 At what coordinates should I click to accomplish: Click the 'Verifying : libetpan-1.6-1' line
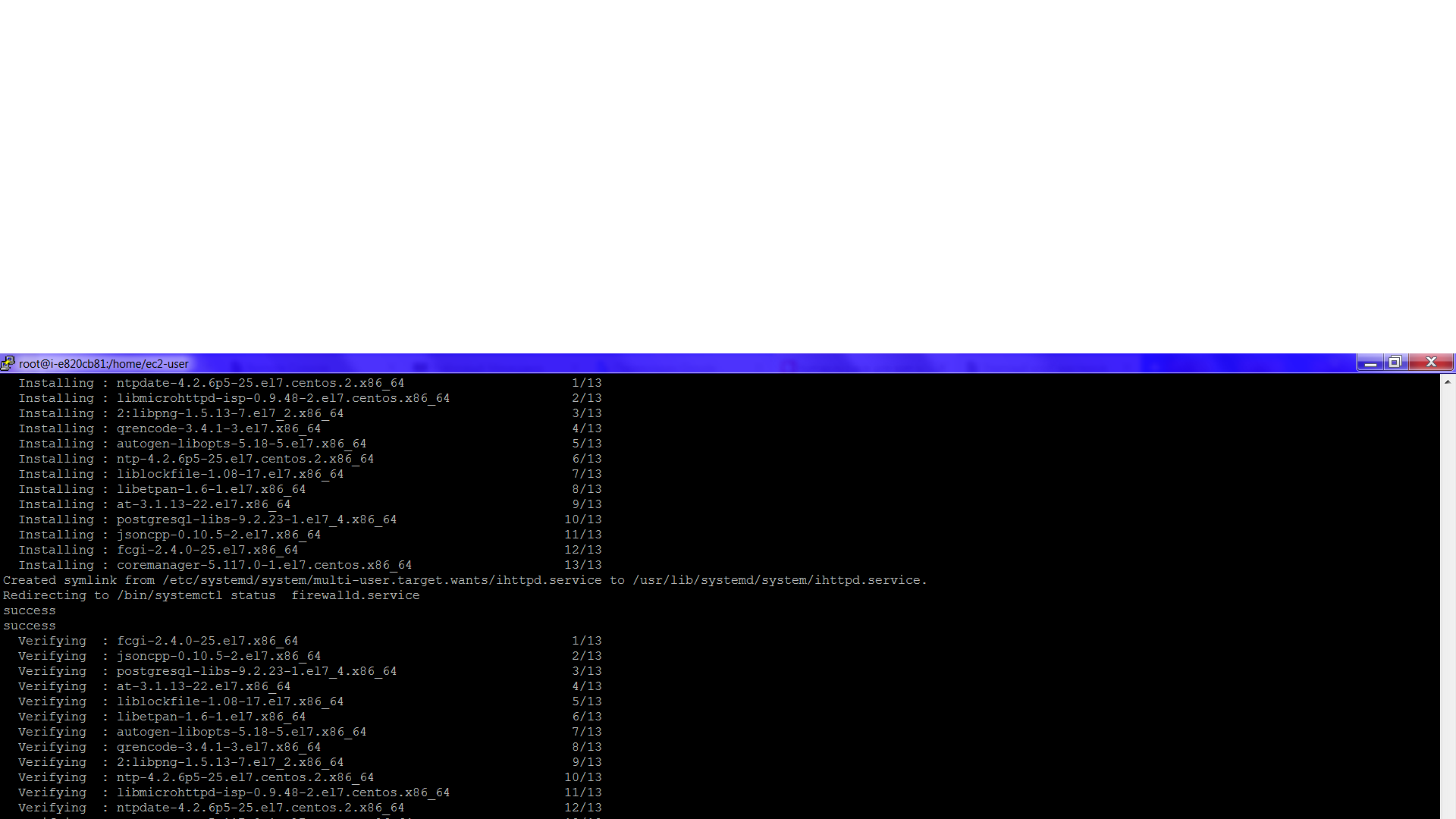162,717
